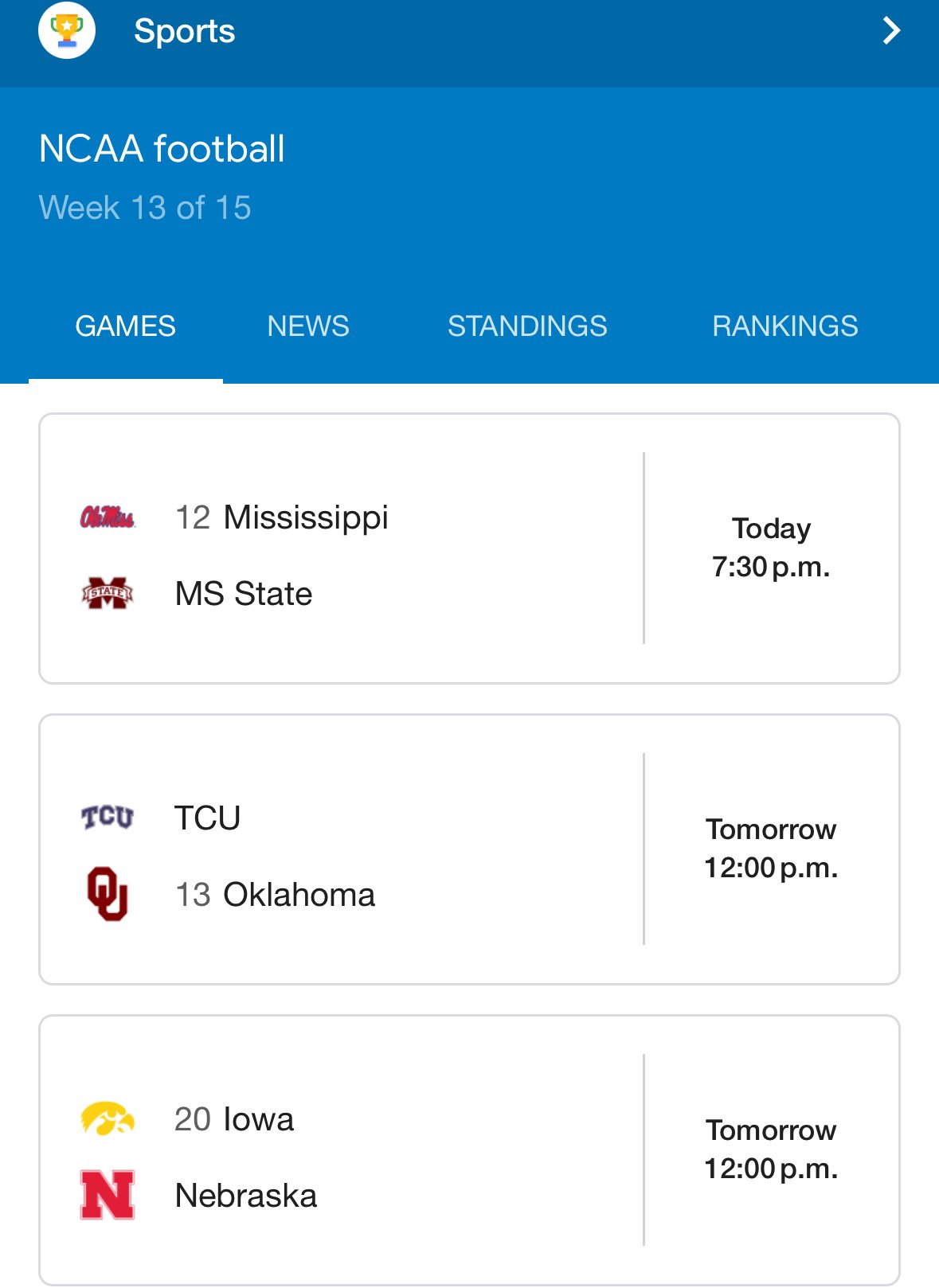This screenshot has width=939, height=1288.
Task: Tap the MS State team name
Action: 244,594
